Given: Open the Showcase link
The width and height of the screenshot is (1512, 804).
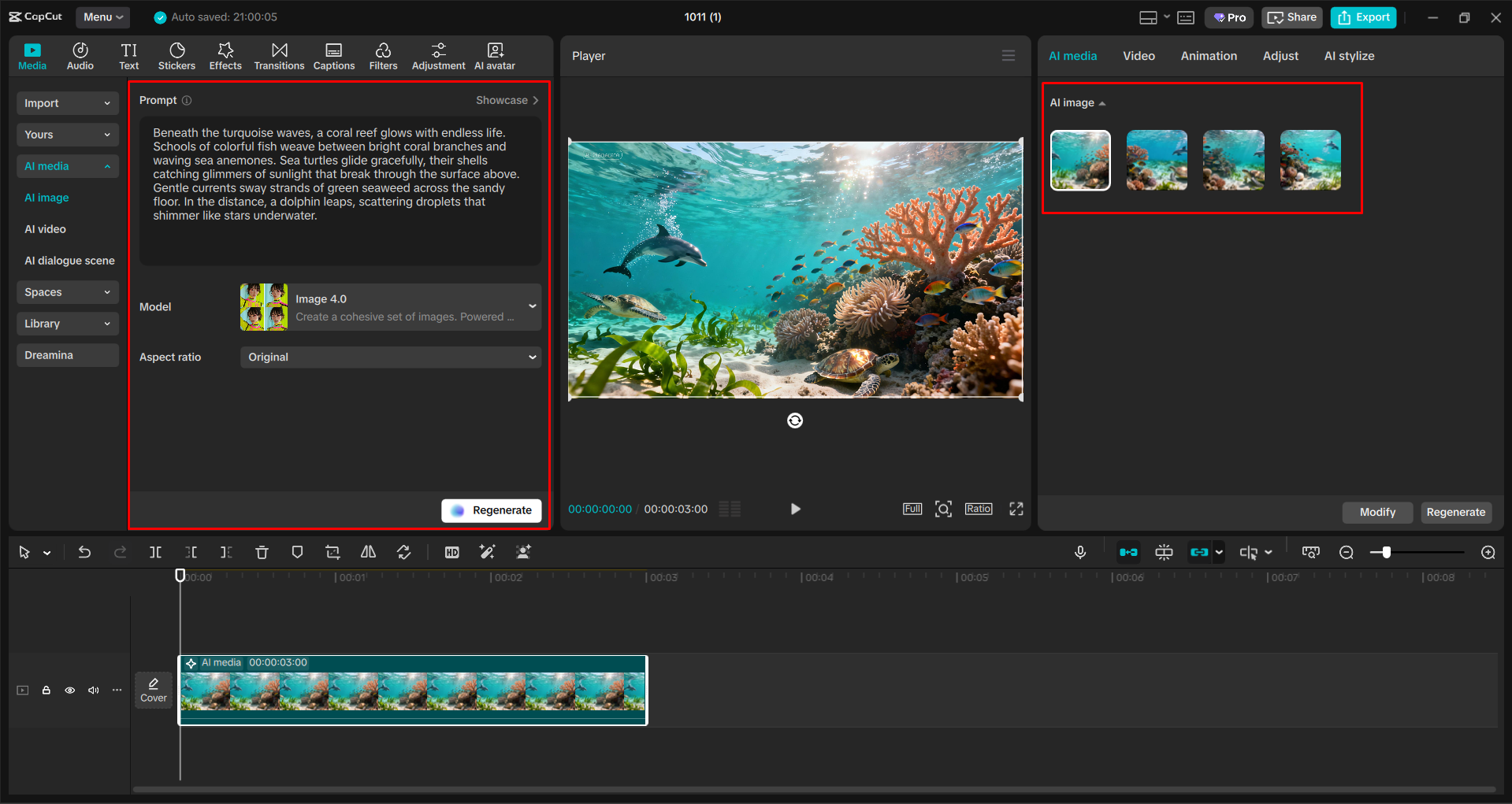Looking at the screenshot, I should point(507,100).
